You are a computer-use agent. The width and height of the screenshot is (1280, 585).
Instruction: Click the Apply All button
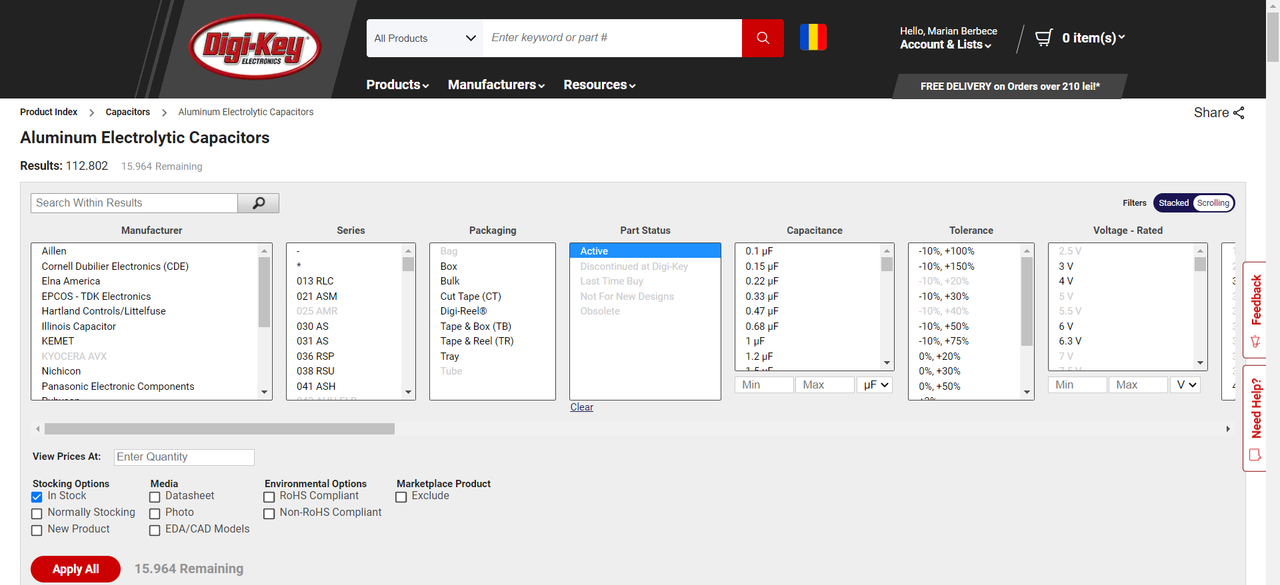pos(76,569)
